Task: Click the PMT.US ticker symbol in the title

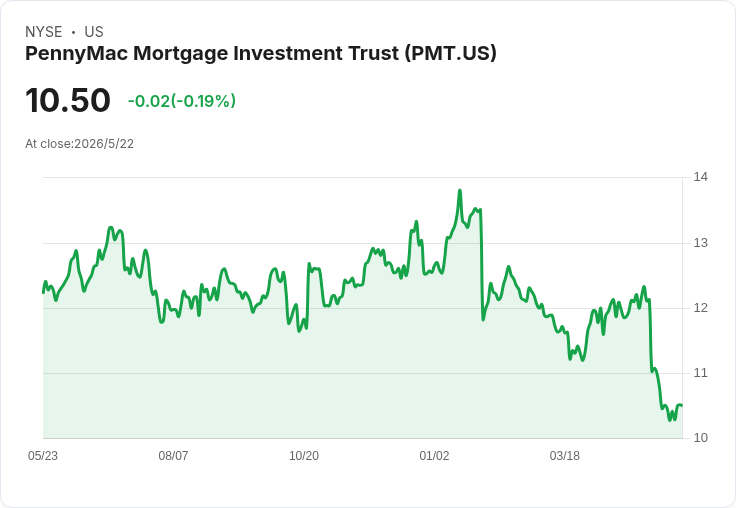Action: 450,54
